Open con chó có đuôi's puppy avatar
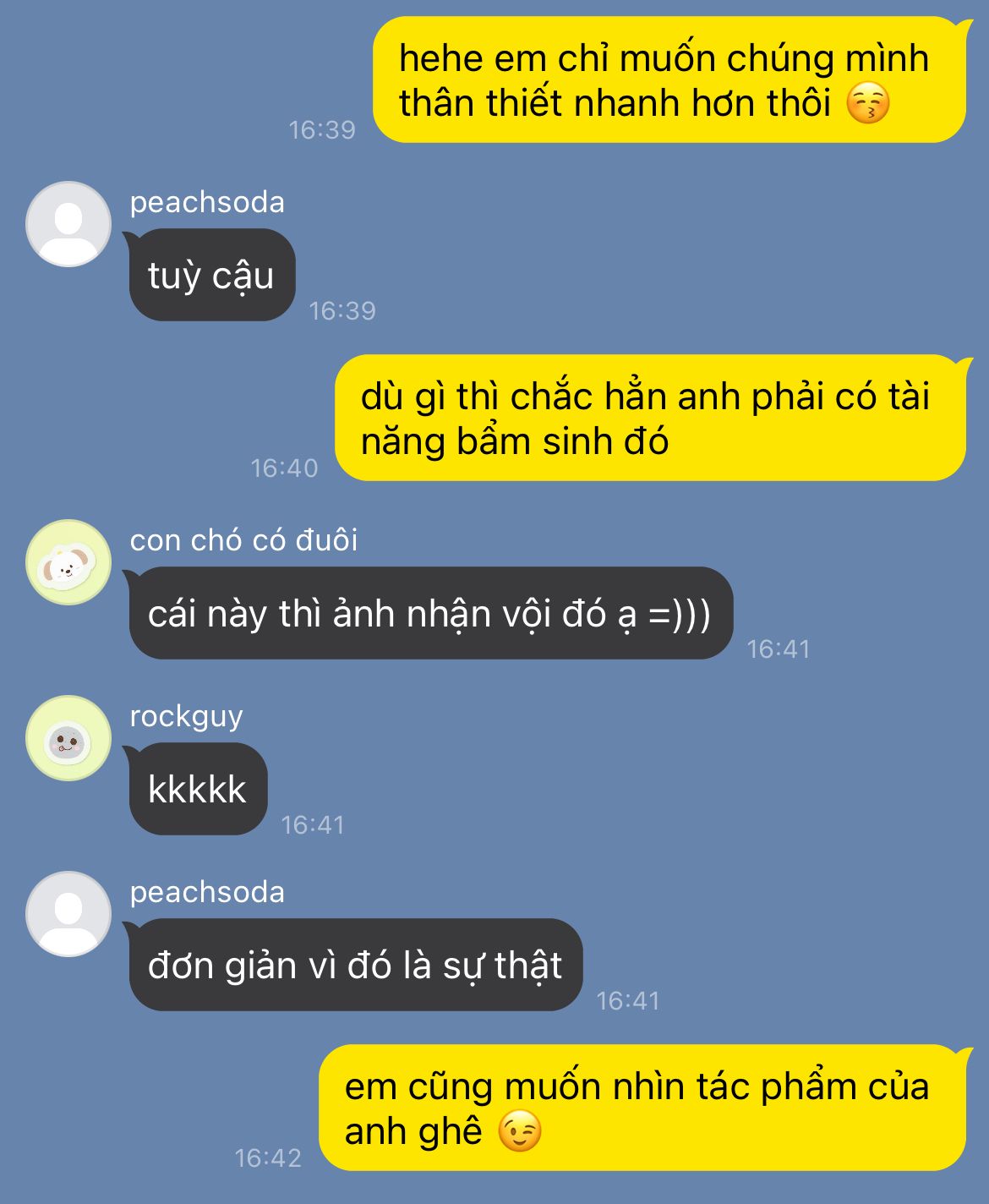The width and height of the screenshot is (989, 1204). pos(68,562)
